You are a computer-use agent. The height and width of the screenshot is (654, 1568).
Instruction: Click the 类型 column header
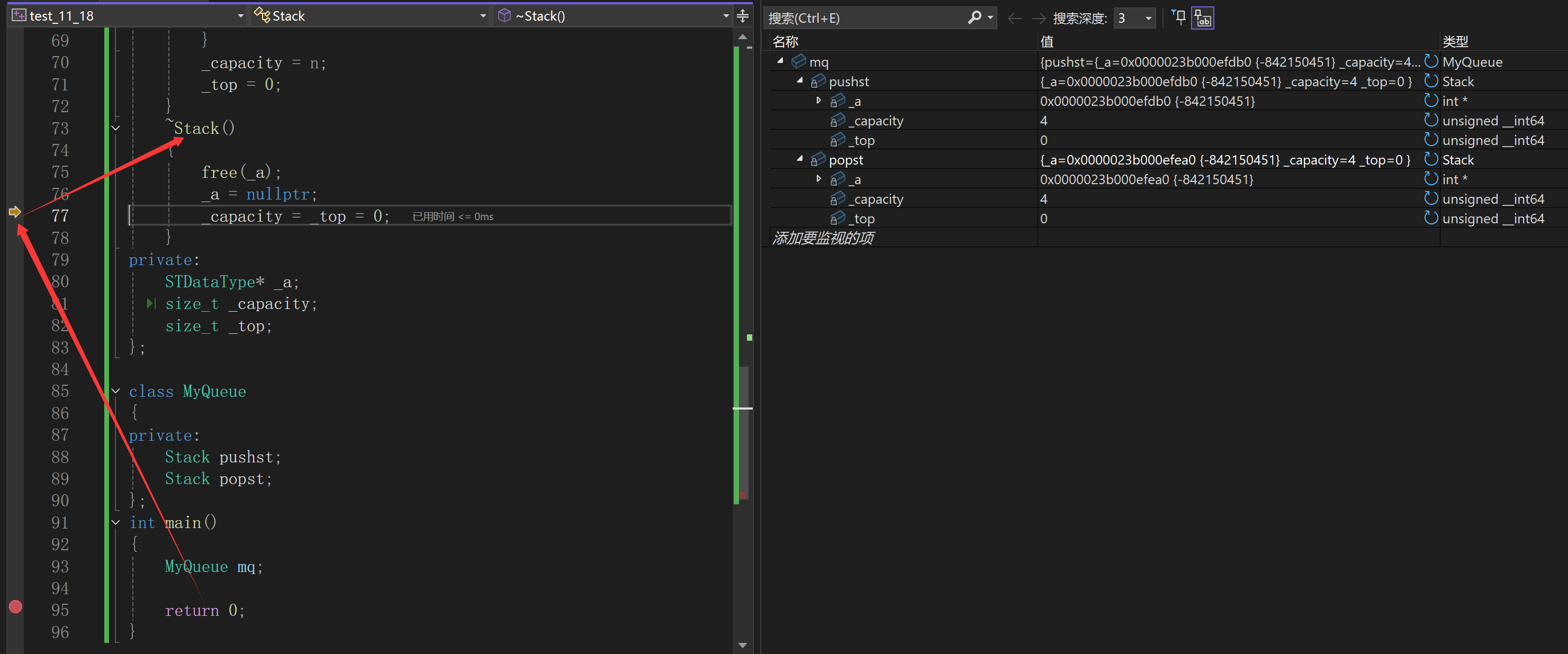(x=1455, y=41)
